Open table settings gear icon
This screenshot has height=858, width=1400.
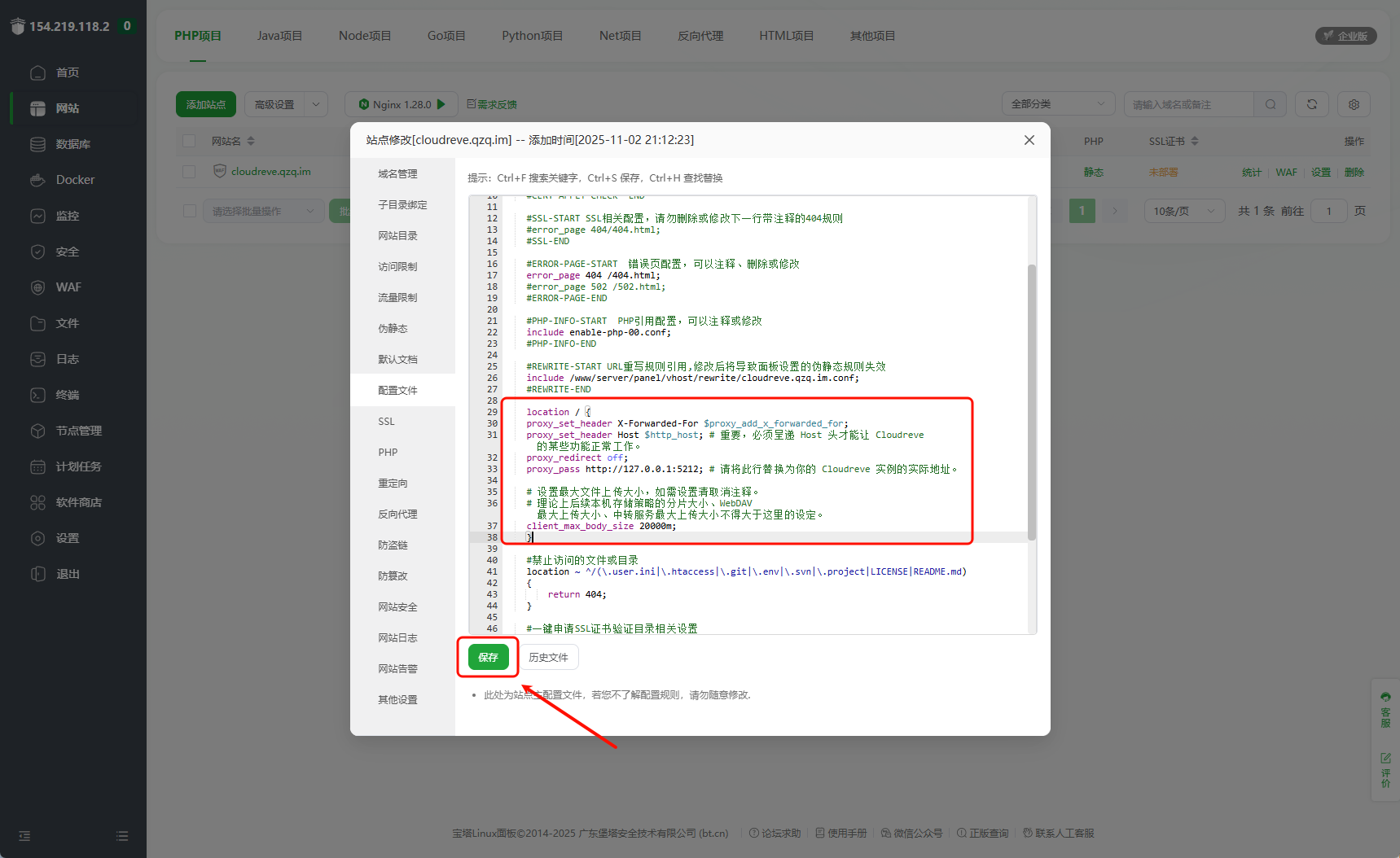pyautogui.click(x=1354, y=104)
